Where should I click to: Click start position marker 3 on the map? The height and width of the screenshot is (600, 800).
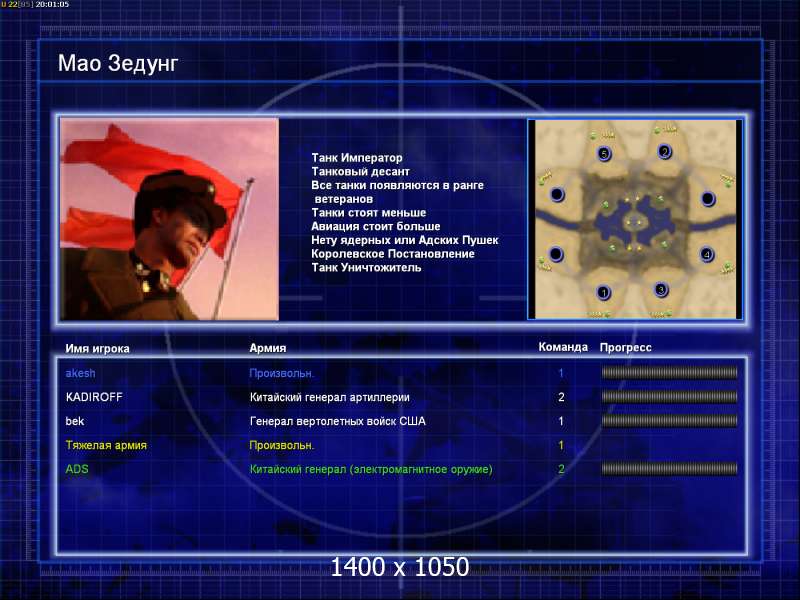pyautogui.click(x=661, y=290)
